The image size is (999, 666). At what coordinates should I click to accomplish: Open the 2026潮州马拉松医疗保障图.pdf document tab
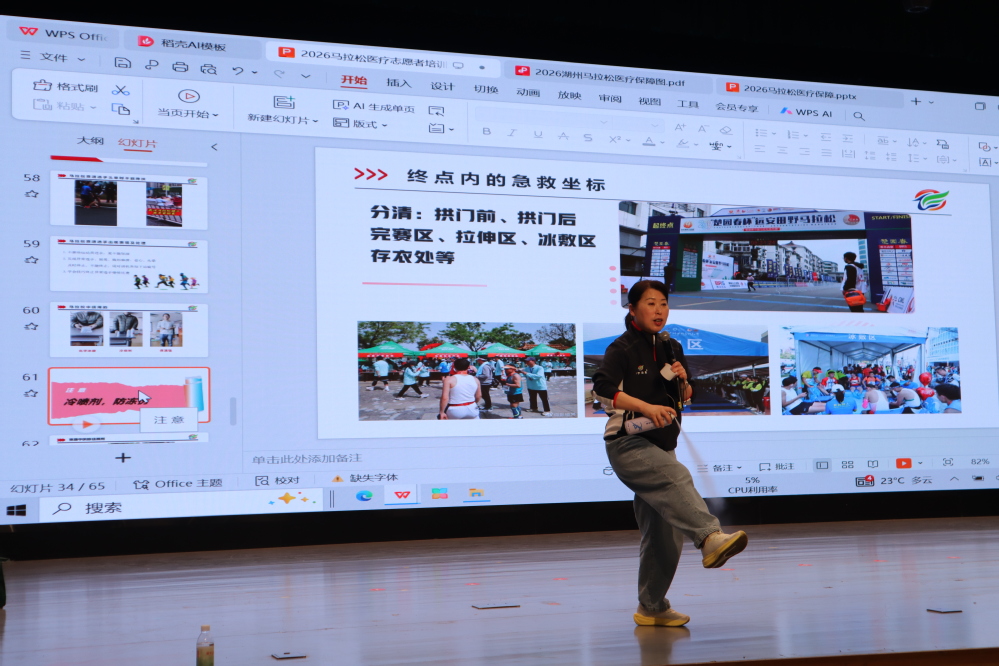603,72
